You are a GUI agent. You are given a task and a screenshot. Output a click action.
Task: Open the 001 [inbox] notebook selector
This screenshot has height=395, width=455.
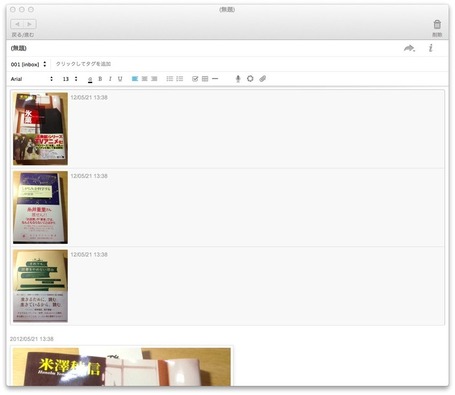28,64
